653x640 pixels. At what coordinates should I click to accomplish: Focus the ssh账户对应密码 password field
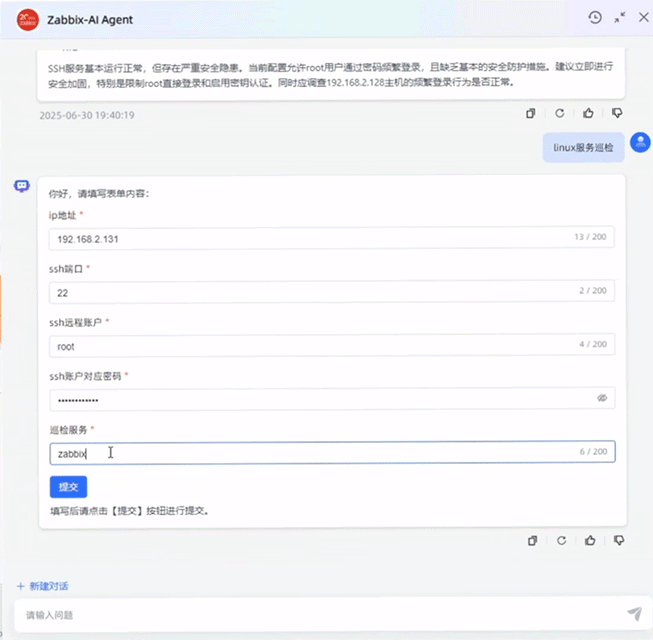(331, 399)
